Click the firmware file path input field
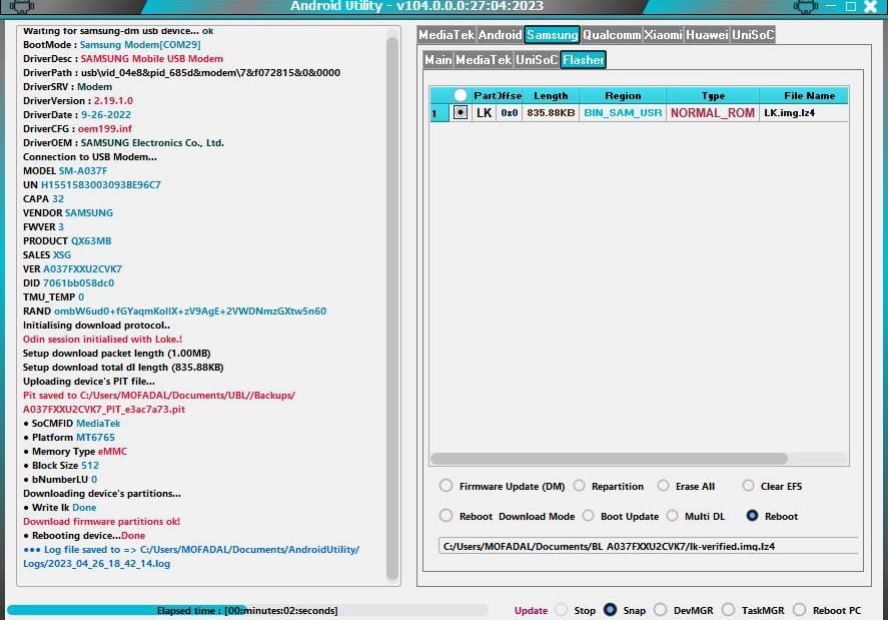The image size is (888, 620). coord(648,546)
